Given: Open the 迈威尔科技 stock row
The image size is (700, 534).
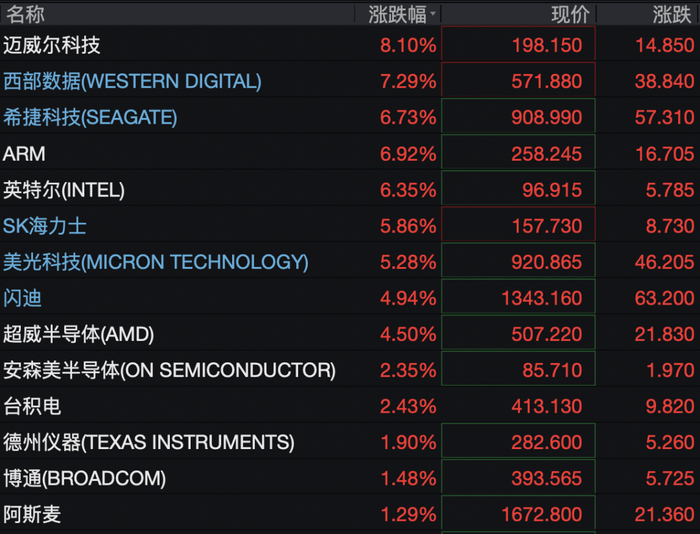Looking at the screenshot, I should pos(350,45).
